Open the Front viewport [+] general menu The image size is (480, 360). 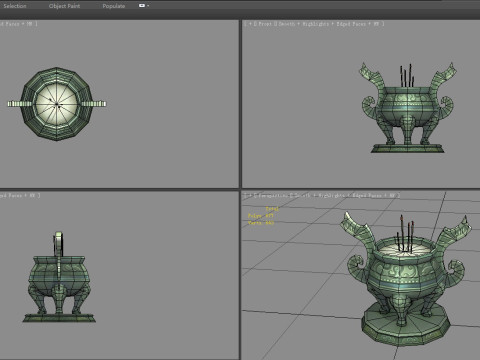click(249, 24)
